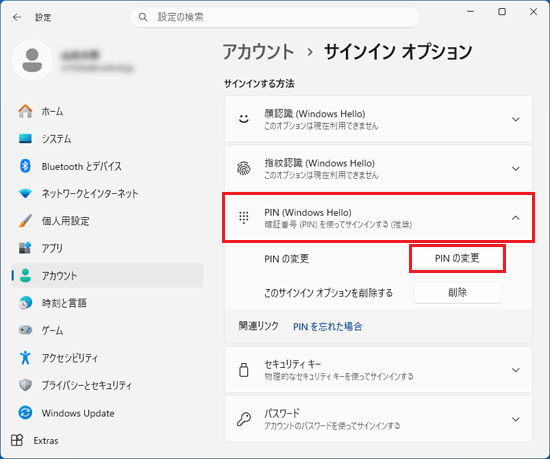550x459 pixels.
Task: Click the システム monitor icon
Action: click(25, 139)
